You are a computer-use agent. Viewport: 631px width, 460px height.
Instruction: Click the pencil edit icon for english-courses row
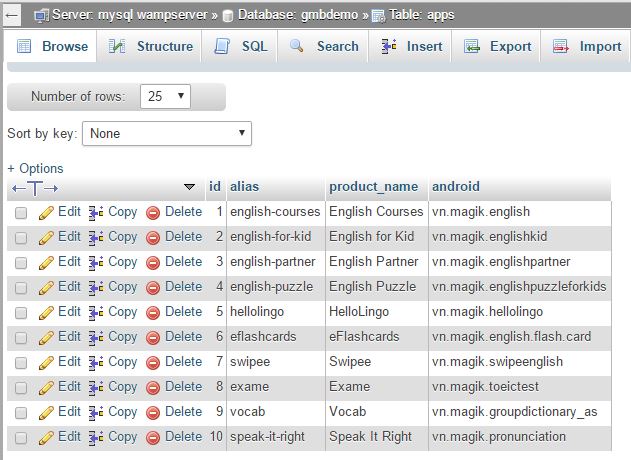coord(46,213)
